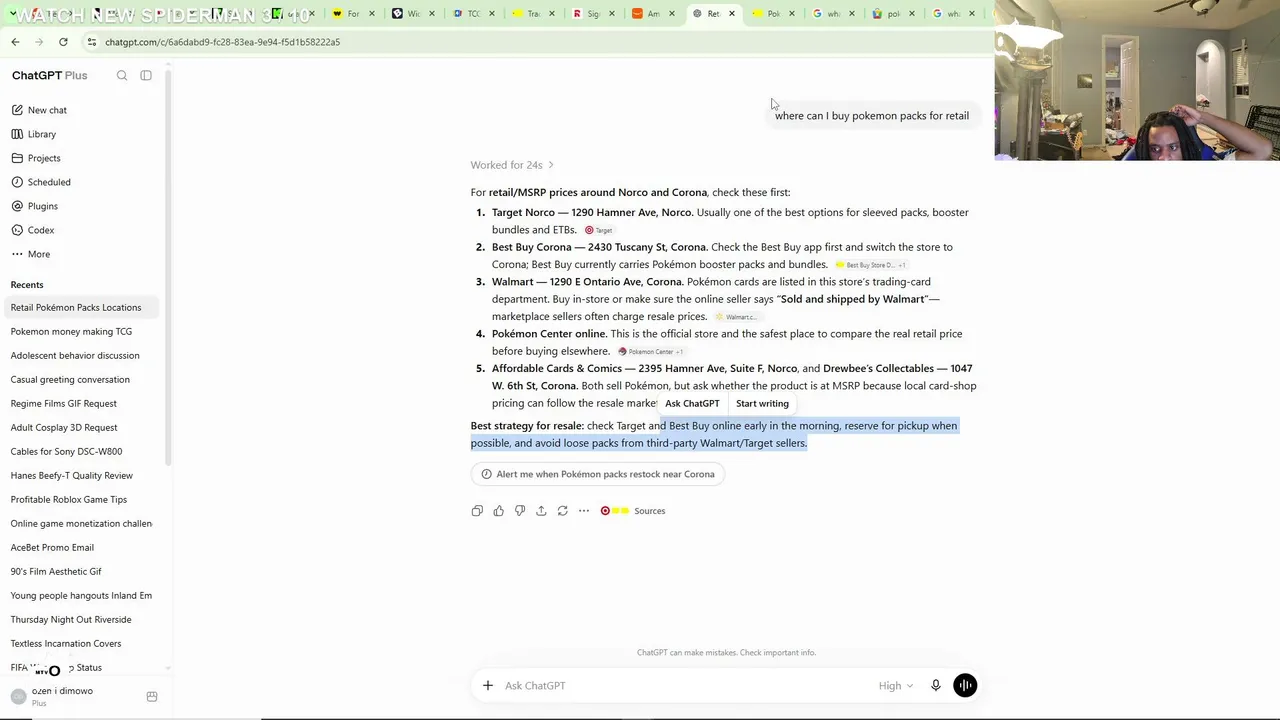Image resolution: width=1280 pixels, height=720 pixels.
Task: Regenerate the response
Action: [x=562, y=511]
